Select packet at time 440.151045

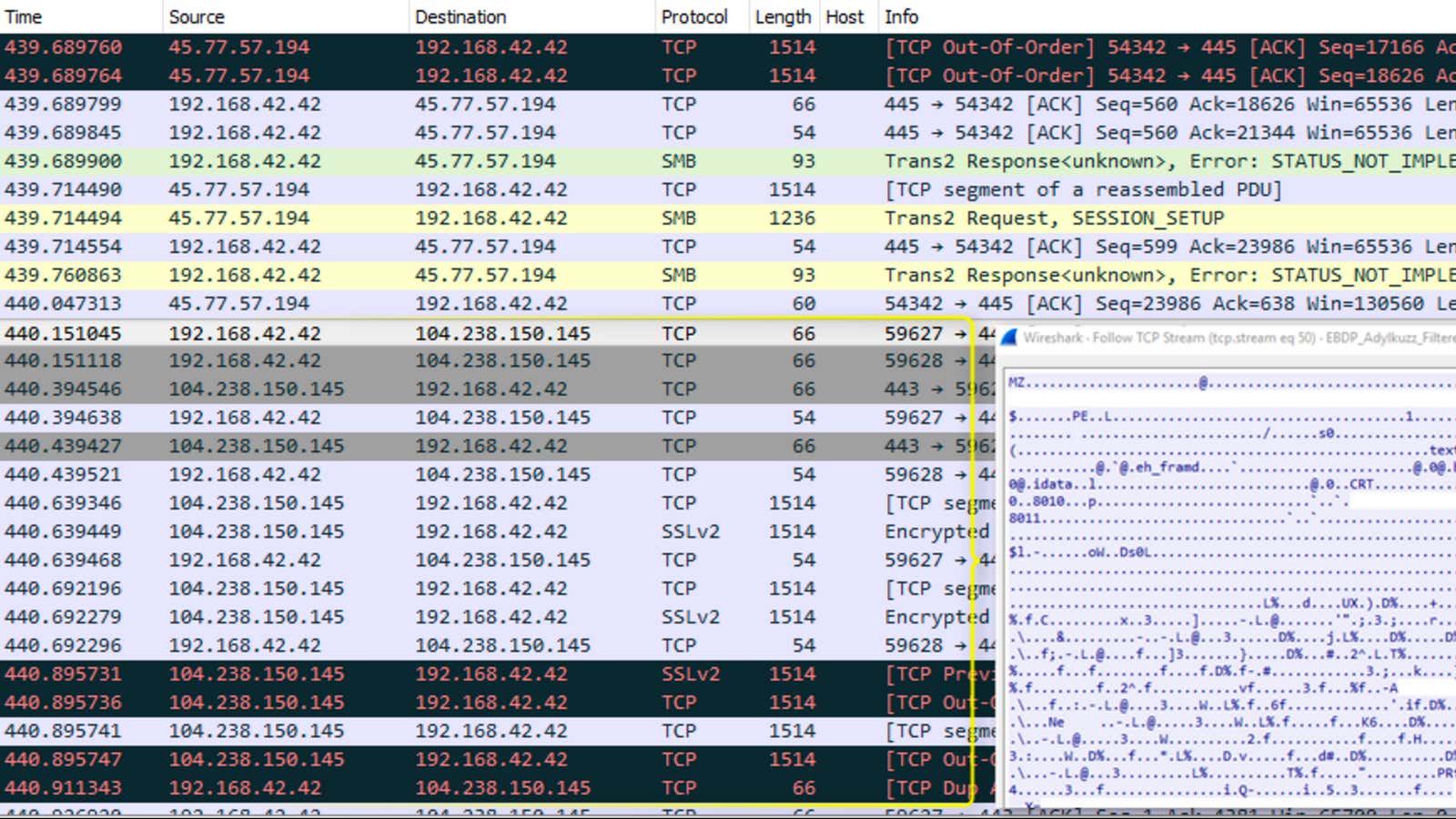[x=499, y=333]
